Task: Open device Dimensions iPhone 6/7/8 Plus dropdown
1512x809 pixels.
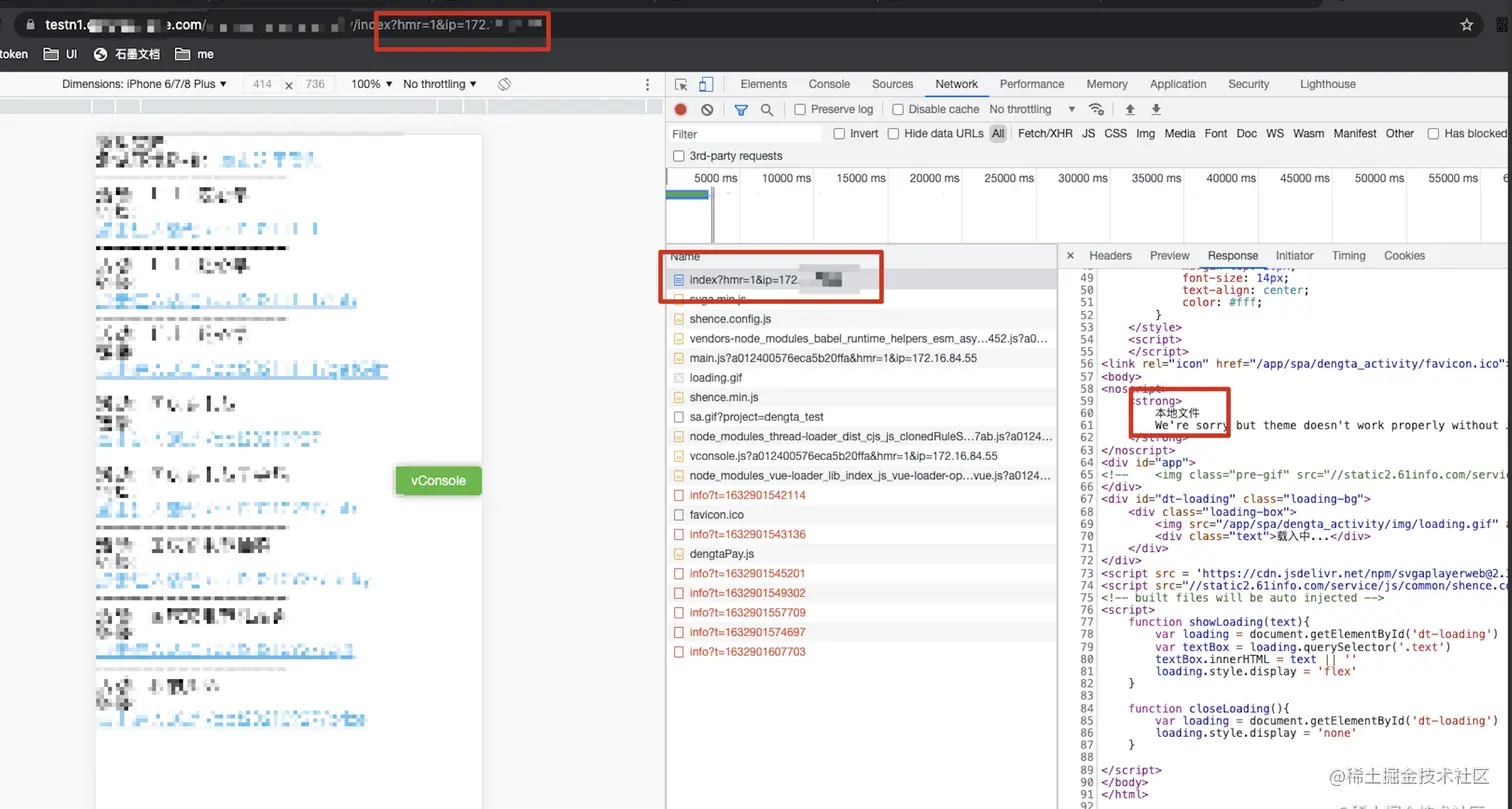Action: tap(144, 85)
